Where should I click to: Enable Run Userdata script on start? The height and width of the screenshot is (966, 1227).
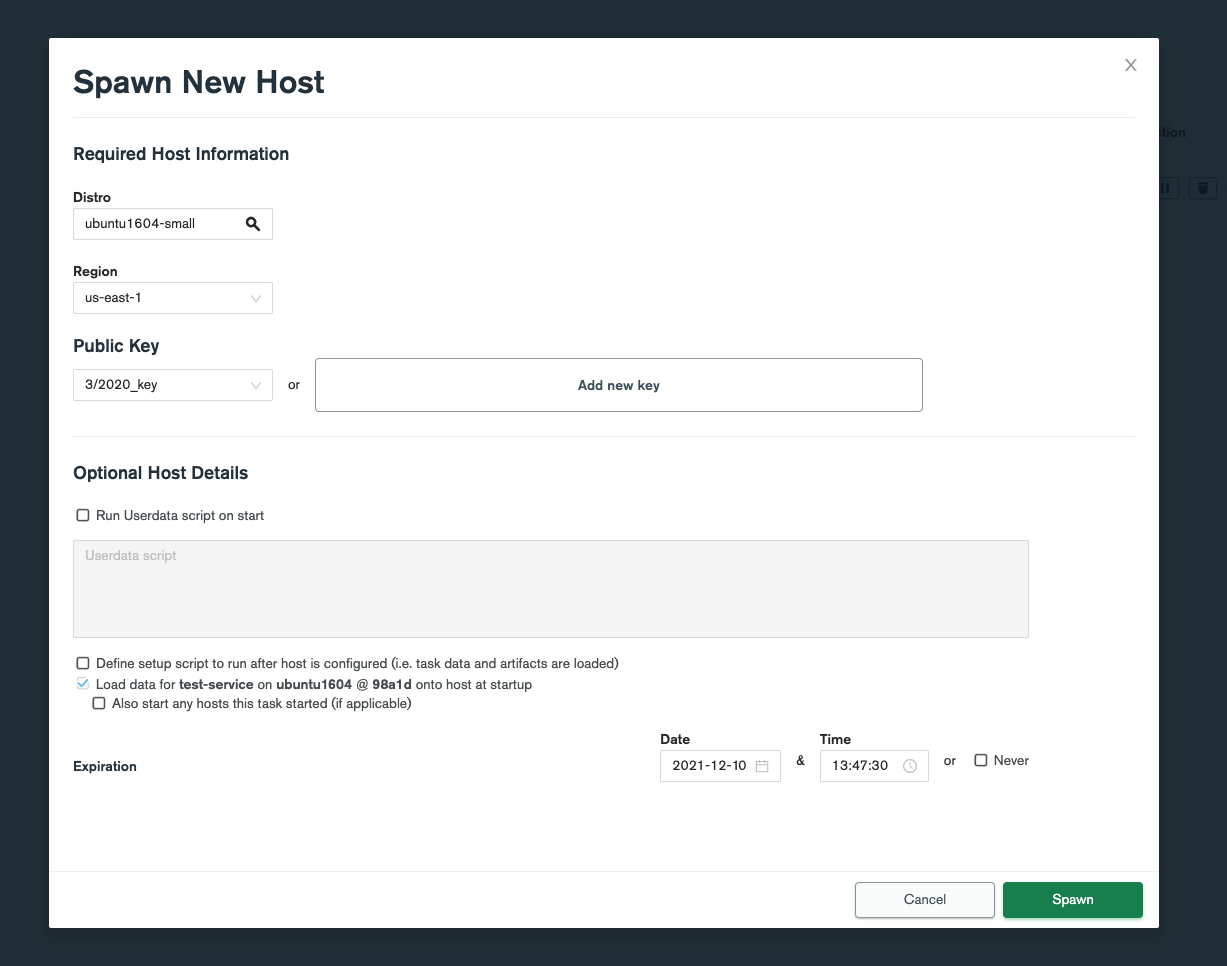[x=83, y=516]
